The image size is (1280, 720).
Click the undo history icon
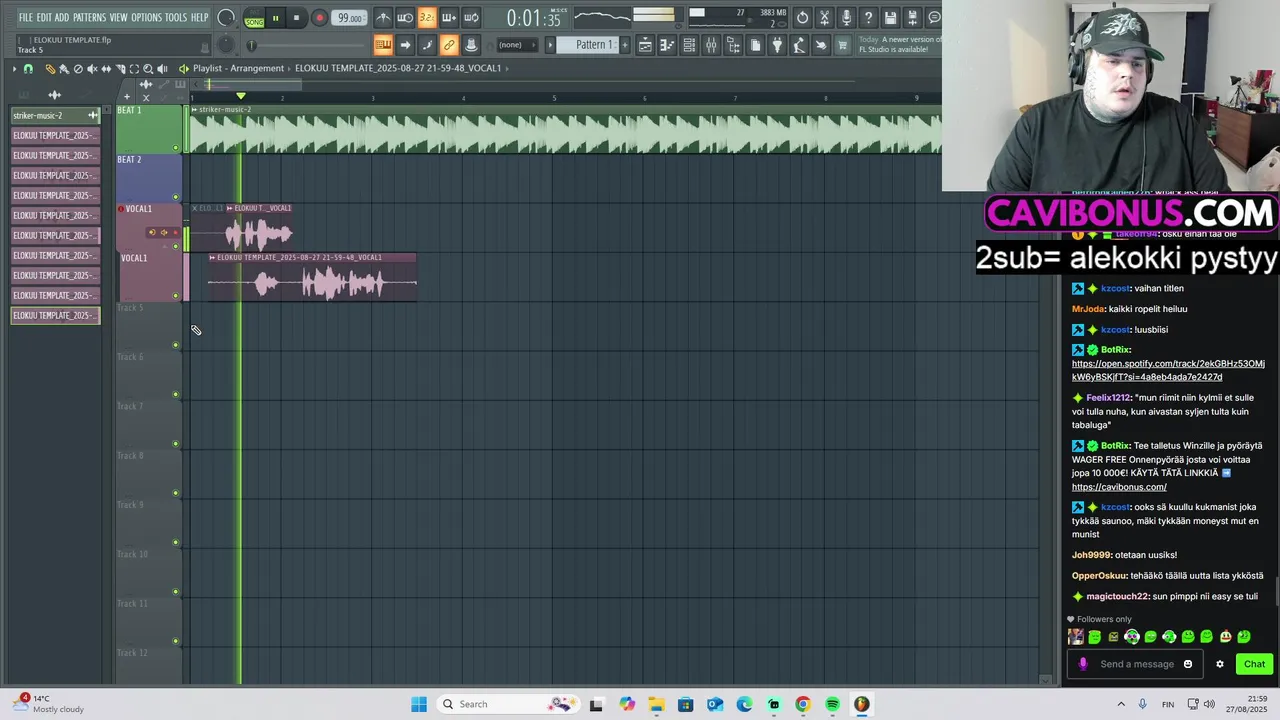coord(802,18)
